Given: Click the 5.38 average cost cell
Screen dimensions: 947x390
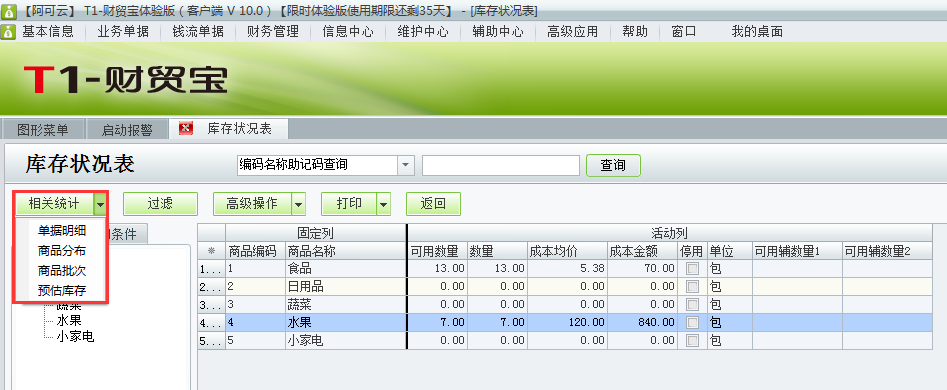Looking at the screenshot, I should (567, 269).
